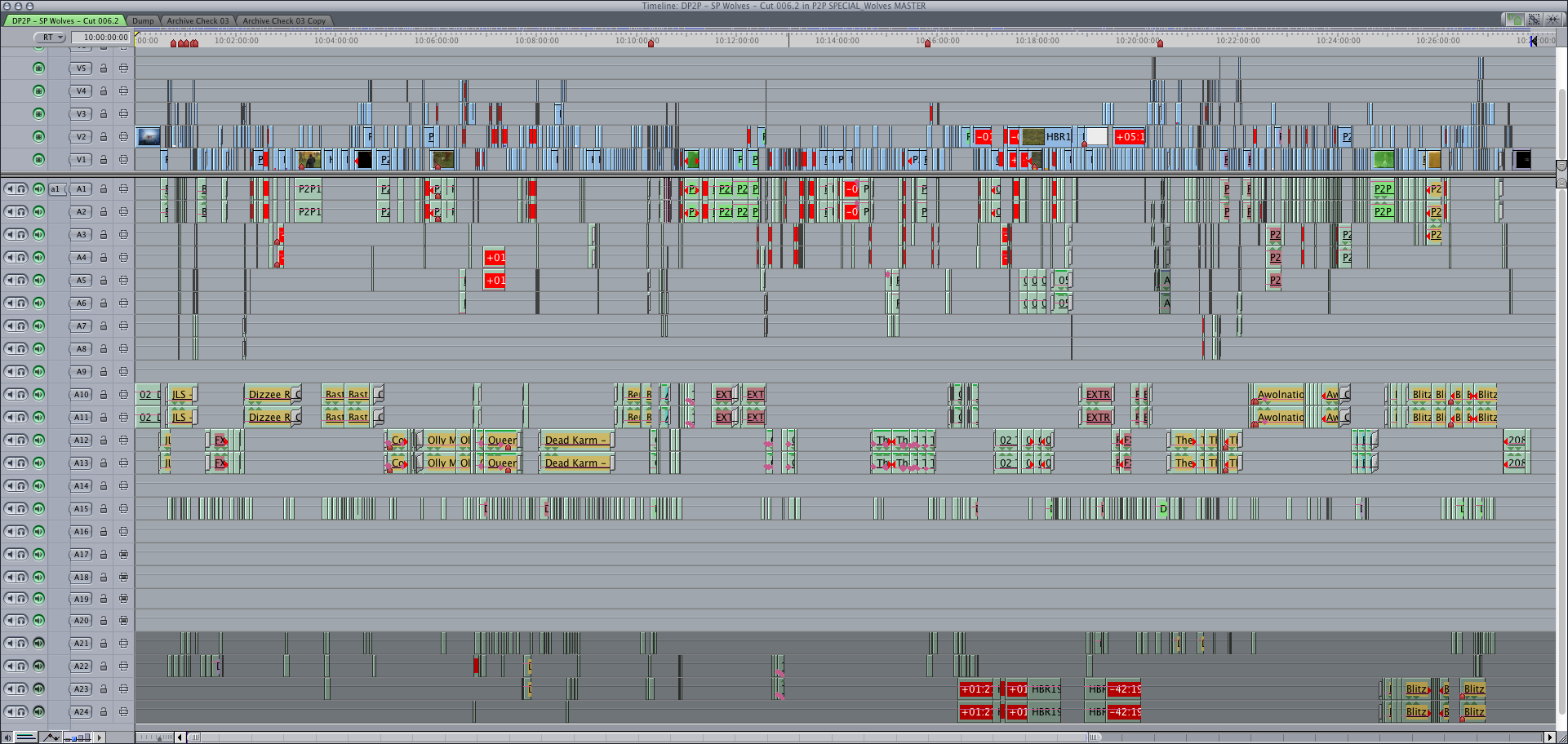Click the scroll-left arrow of timeline scrollbar
This screenshot has width=1568, height=744.
coord(180,737)
